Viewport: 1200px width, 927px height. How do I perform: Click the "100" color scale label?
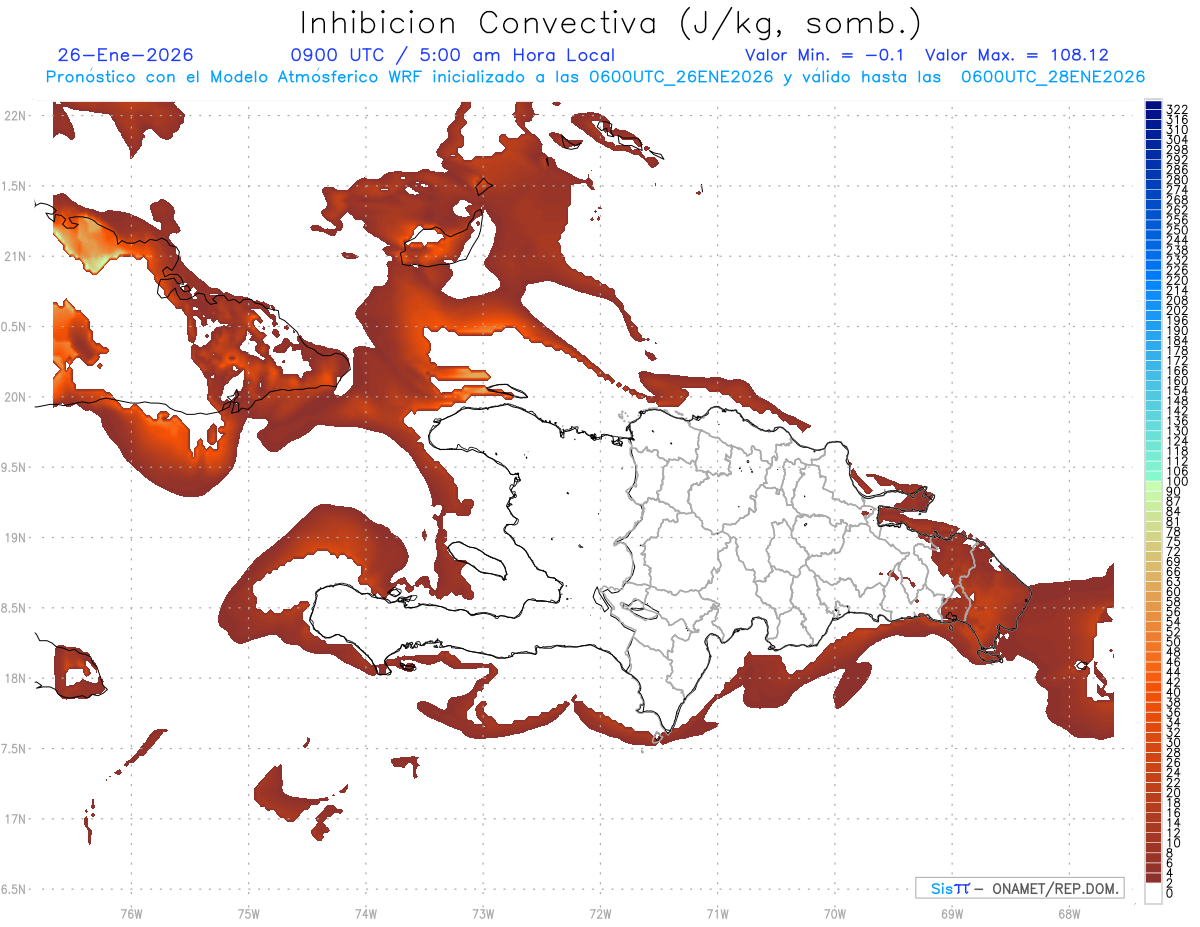point(1177,482)
